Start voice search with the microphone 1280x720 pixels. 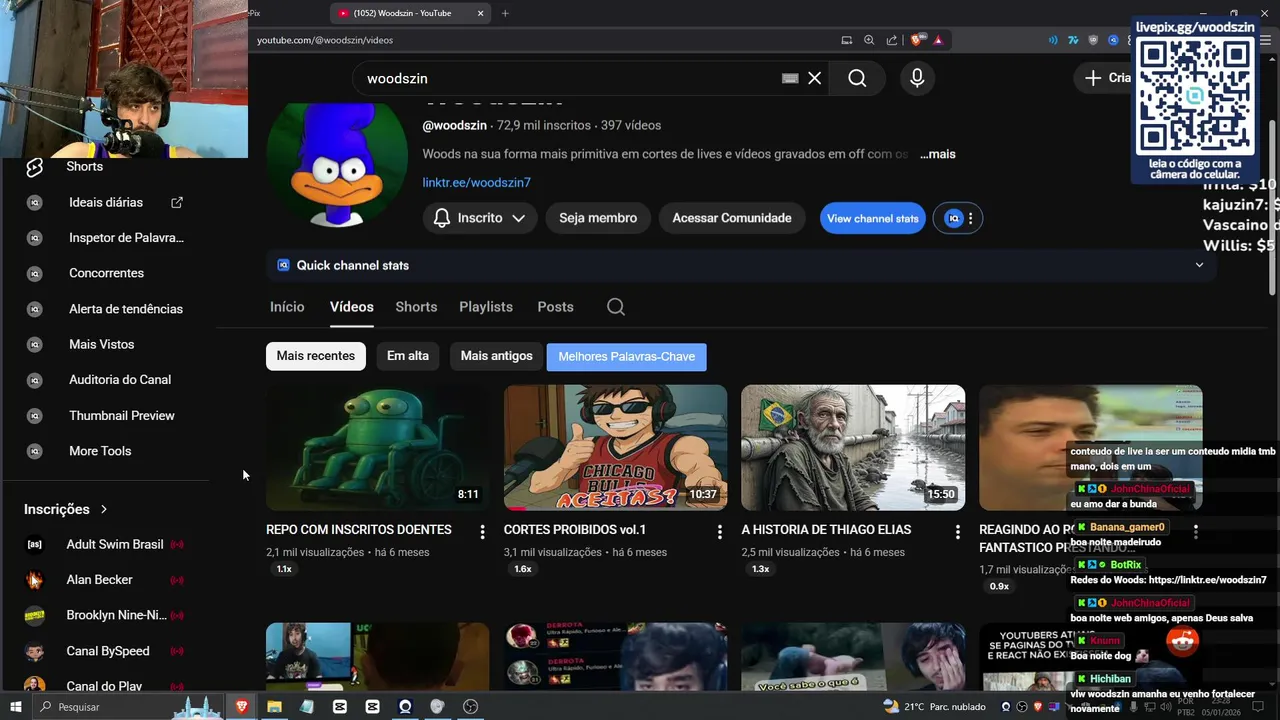(x=917, y=78)
